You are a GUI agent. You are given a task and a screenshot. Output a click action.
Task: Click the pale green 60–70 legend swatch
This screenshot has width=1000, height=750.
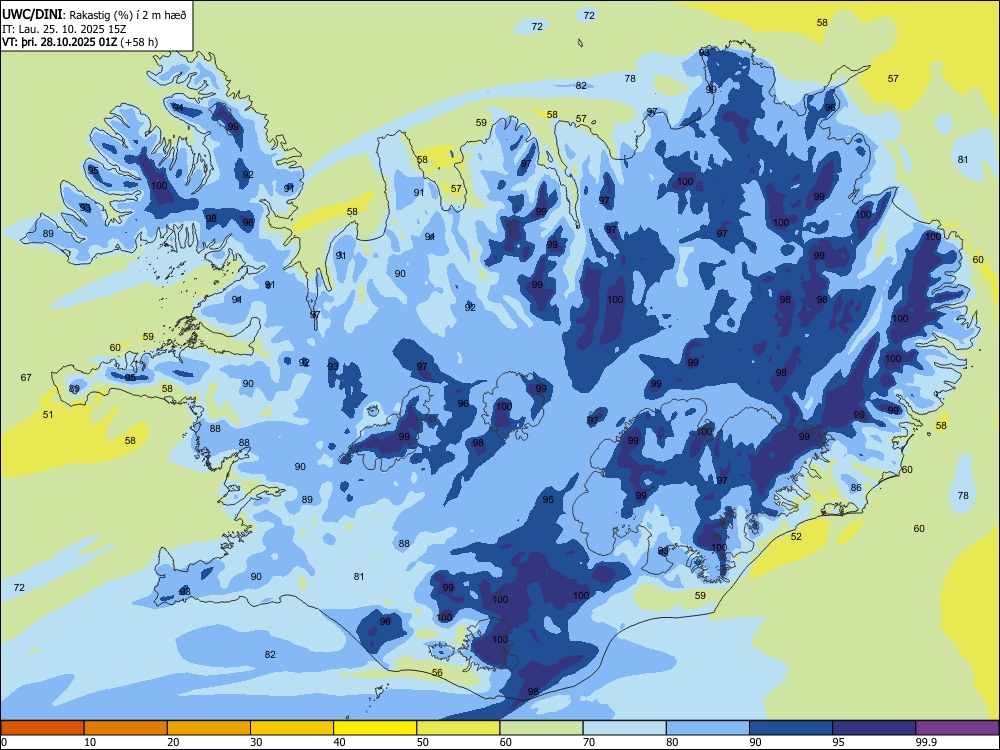pos(541,728)
